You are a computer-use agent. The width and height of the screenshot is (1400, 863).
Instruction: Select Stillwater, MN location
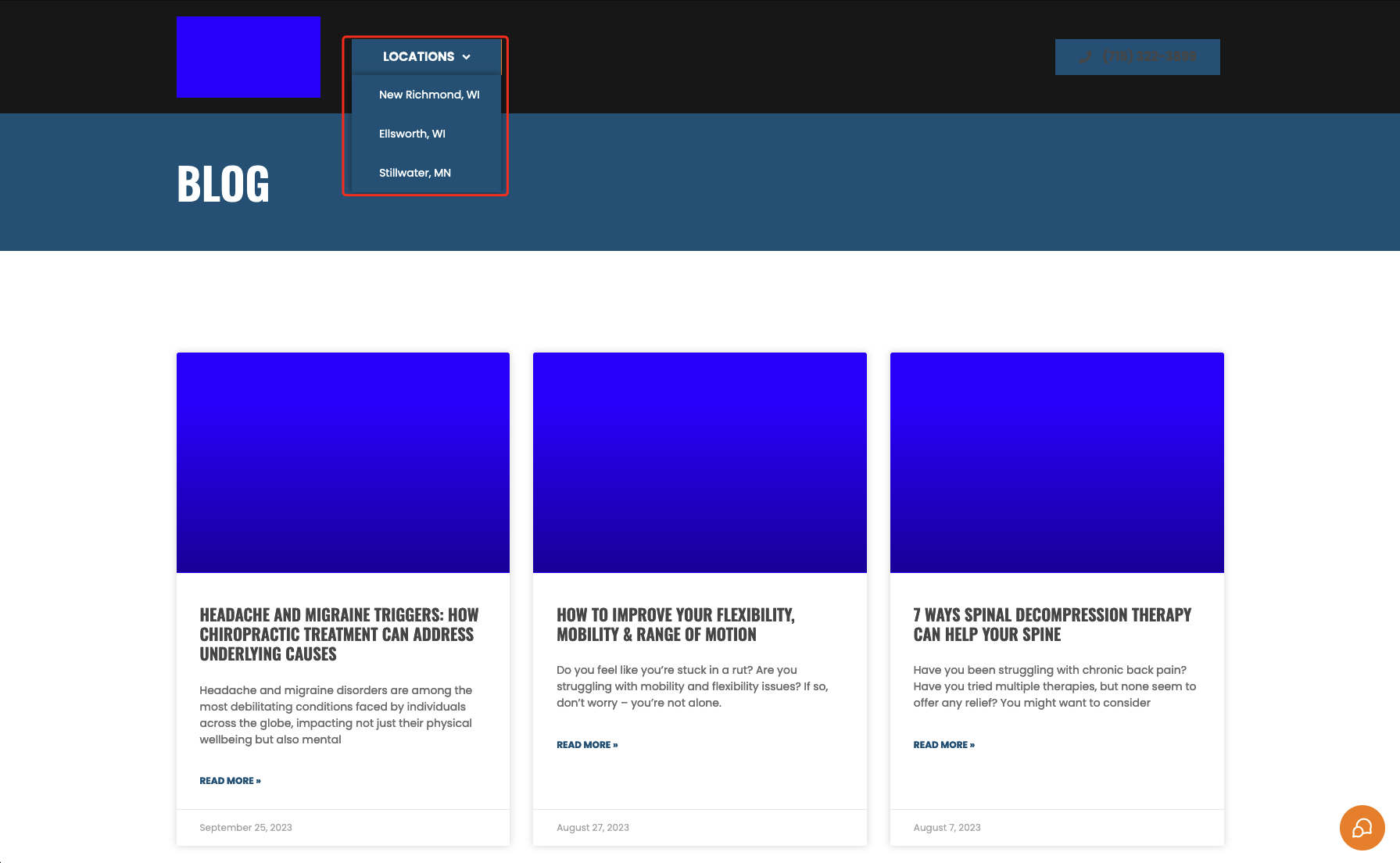pyautogui.click(x=414, y=173)
